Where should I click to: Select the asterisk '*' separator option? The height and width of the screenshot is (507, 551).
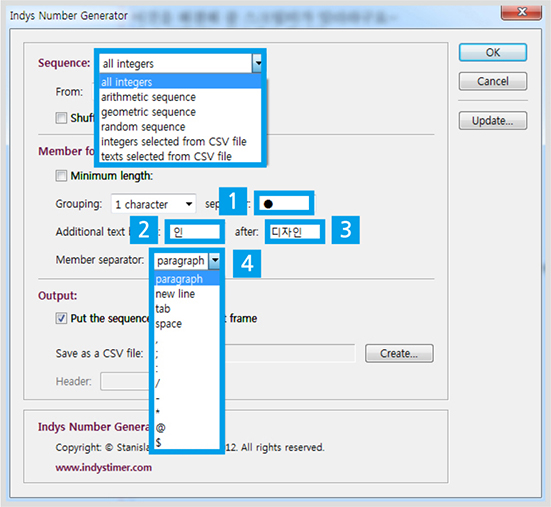[x=187, y=412]
